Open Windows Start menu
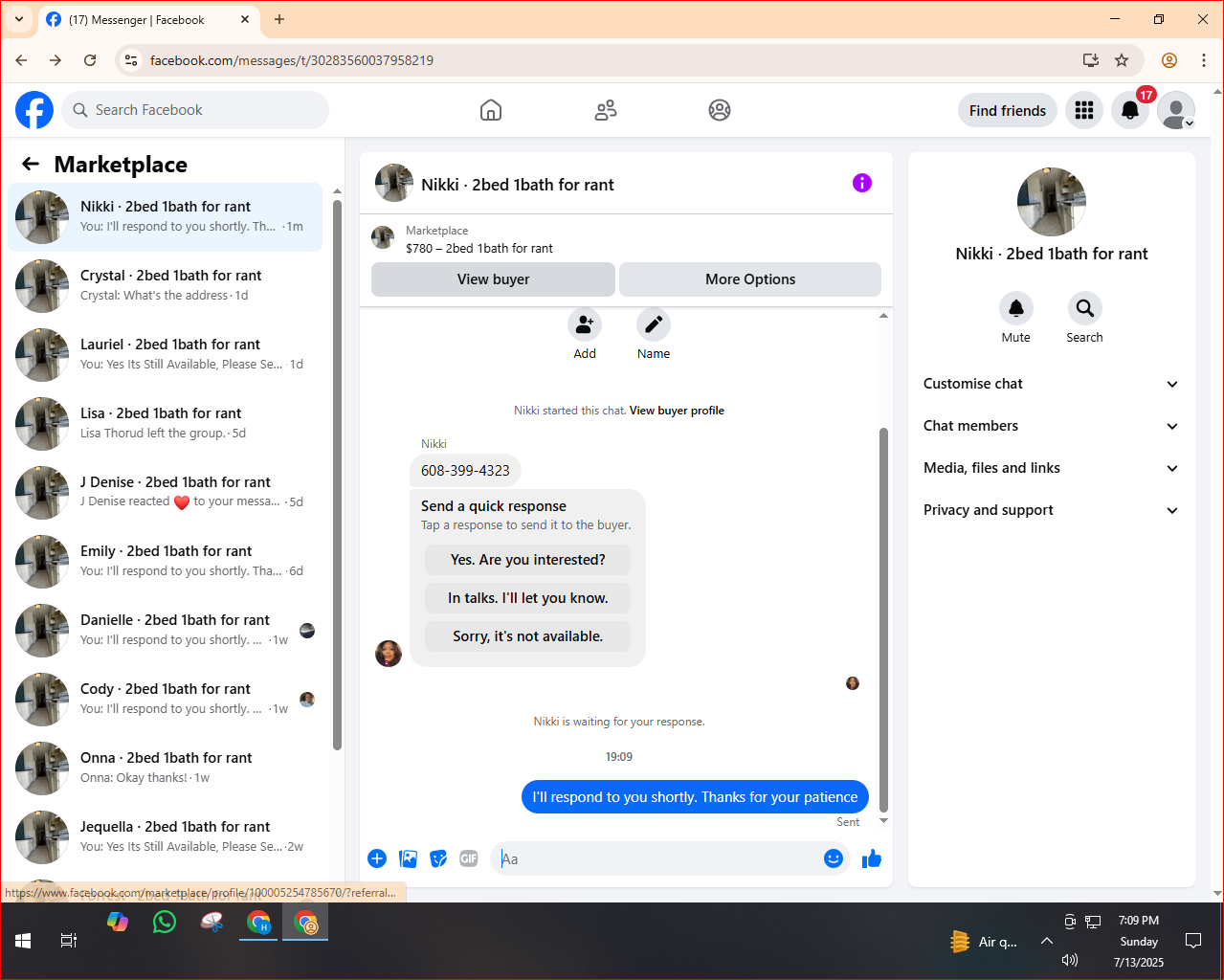The image size is (1224, 980). [x=23, y=941]
